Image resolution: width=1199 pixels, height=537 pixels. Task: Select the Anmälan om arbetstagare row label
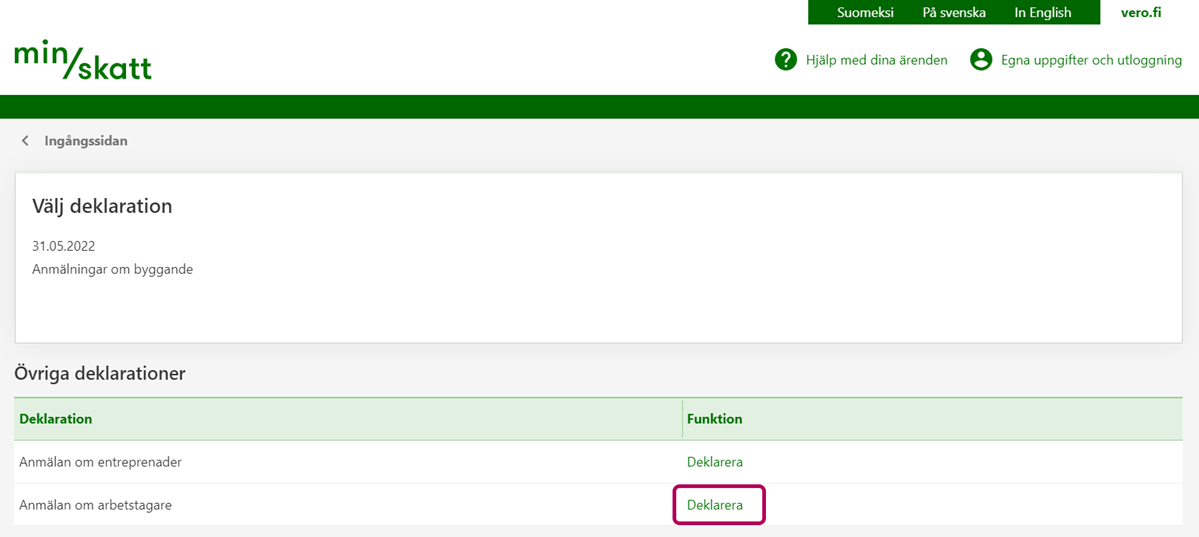point(95,505)
